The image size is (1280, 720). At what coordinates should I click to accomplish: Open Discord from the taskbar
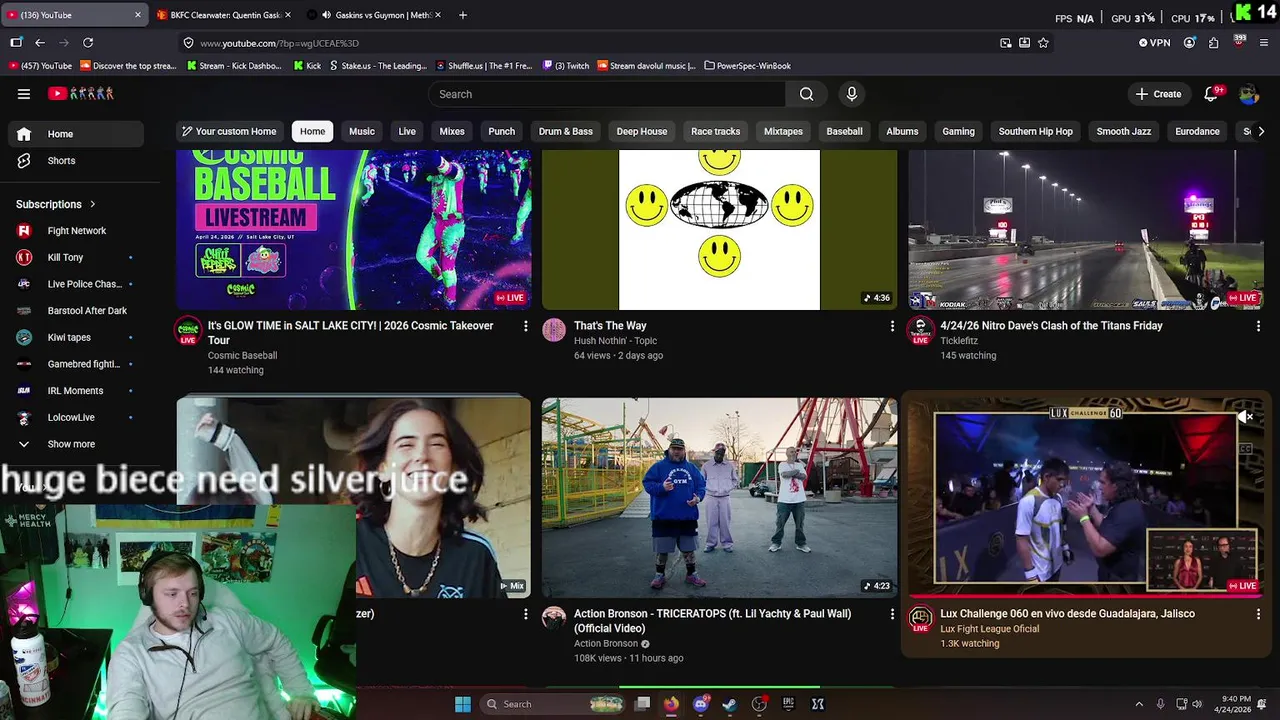click(x=701, y=704)
